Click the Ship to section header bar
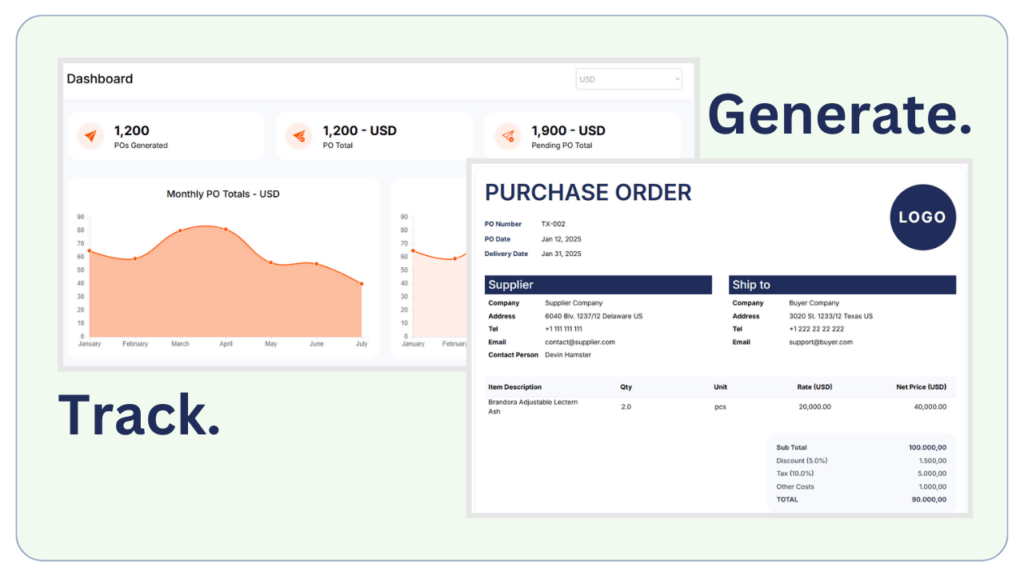This screenshot has height=576, width=1024. (842, 284)
